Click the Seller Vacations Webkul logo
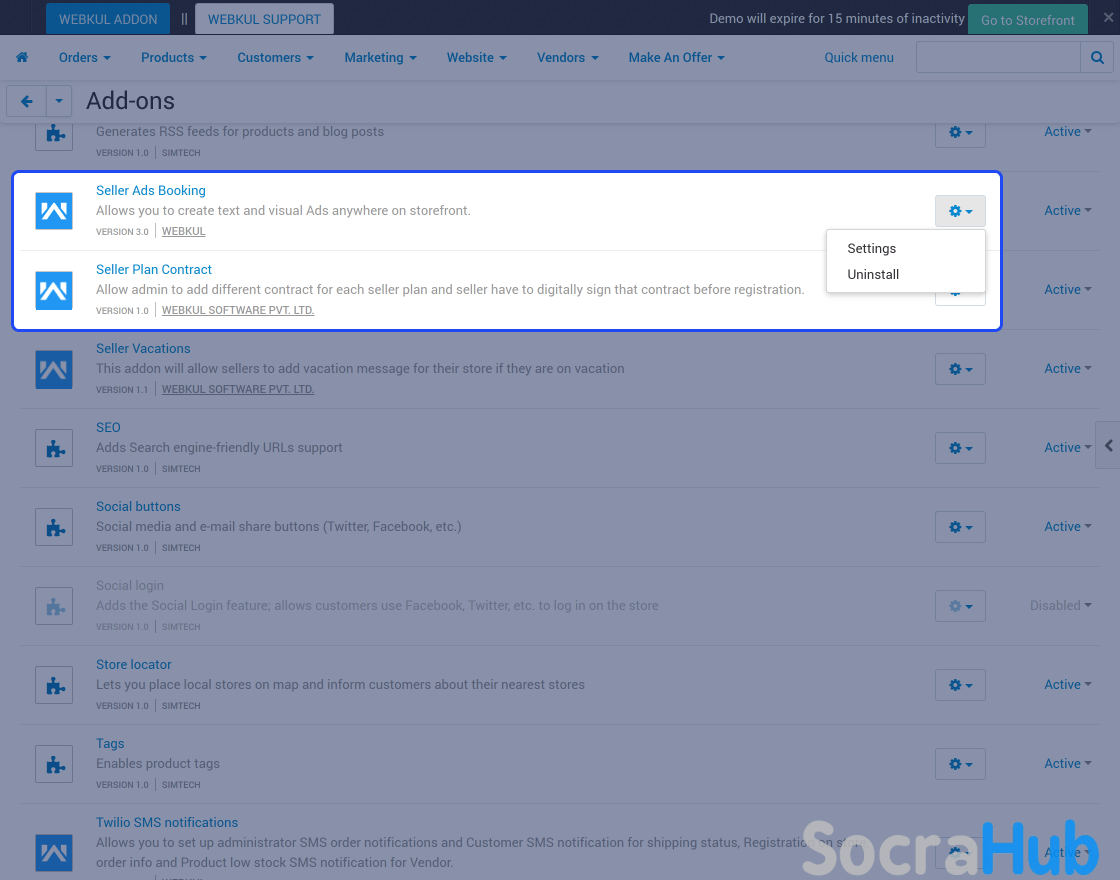 coord(54,369)
